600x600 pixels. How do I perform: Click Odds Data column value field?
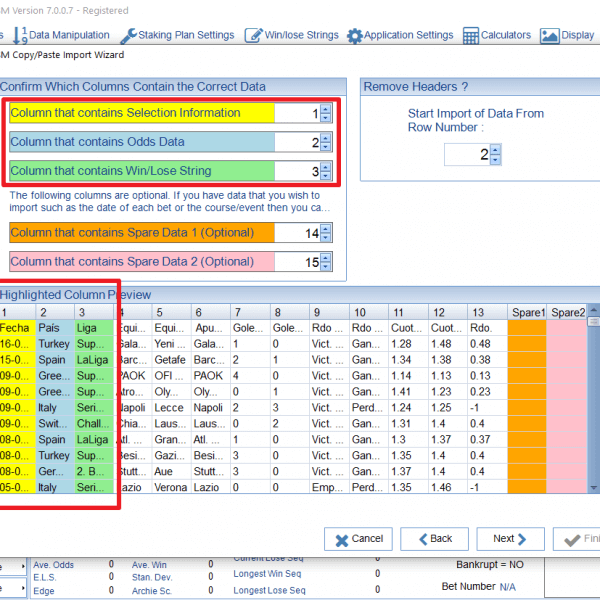pyautogui.click(x=298, y=142)
